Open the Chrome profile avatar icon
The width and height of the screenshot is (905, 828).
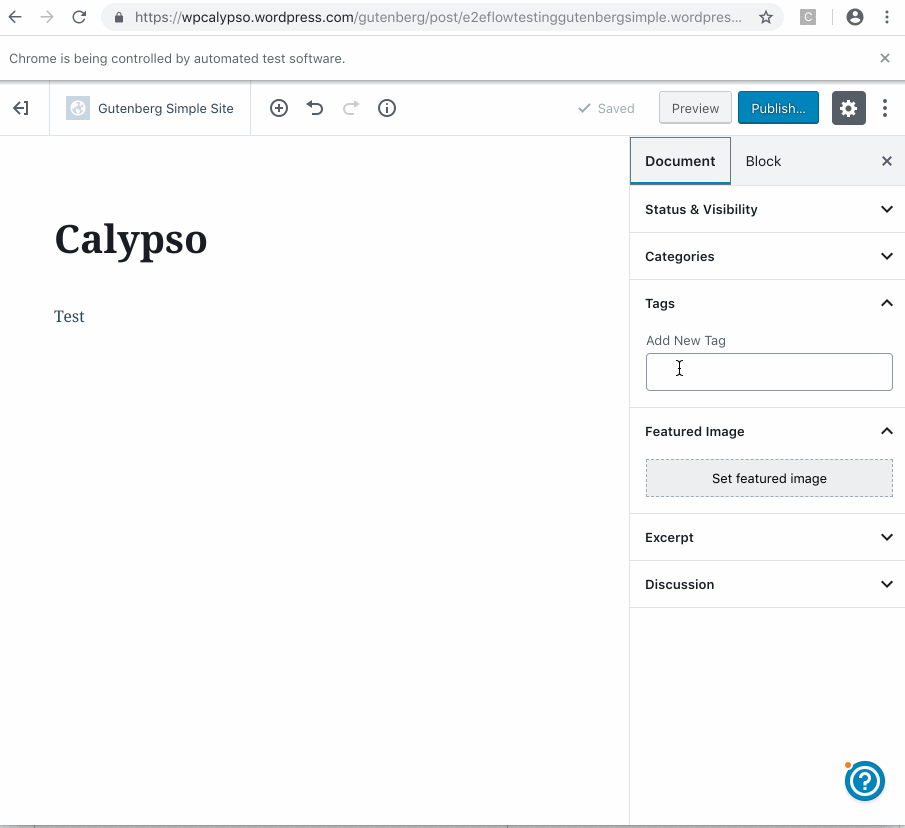point(855,17)
